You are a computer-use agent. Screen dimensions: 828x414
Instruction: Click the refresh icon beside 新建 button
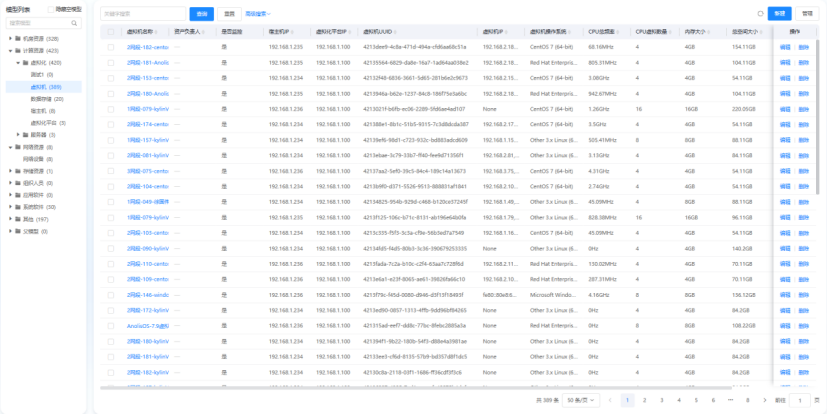click(761, 14)
